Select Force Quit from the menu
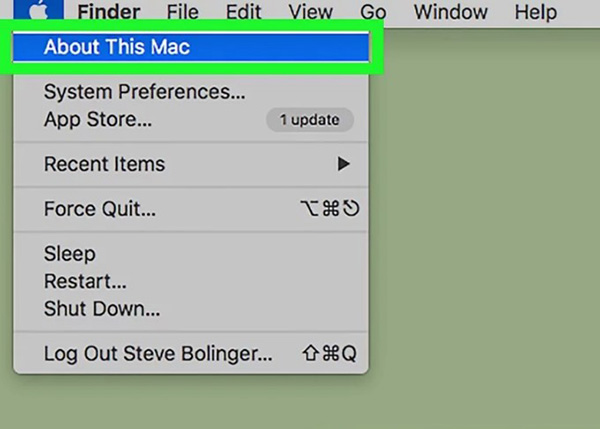600x429 pixels. [100, 210]
